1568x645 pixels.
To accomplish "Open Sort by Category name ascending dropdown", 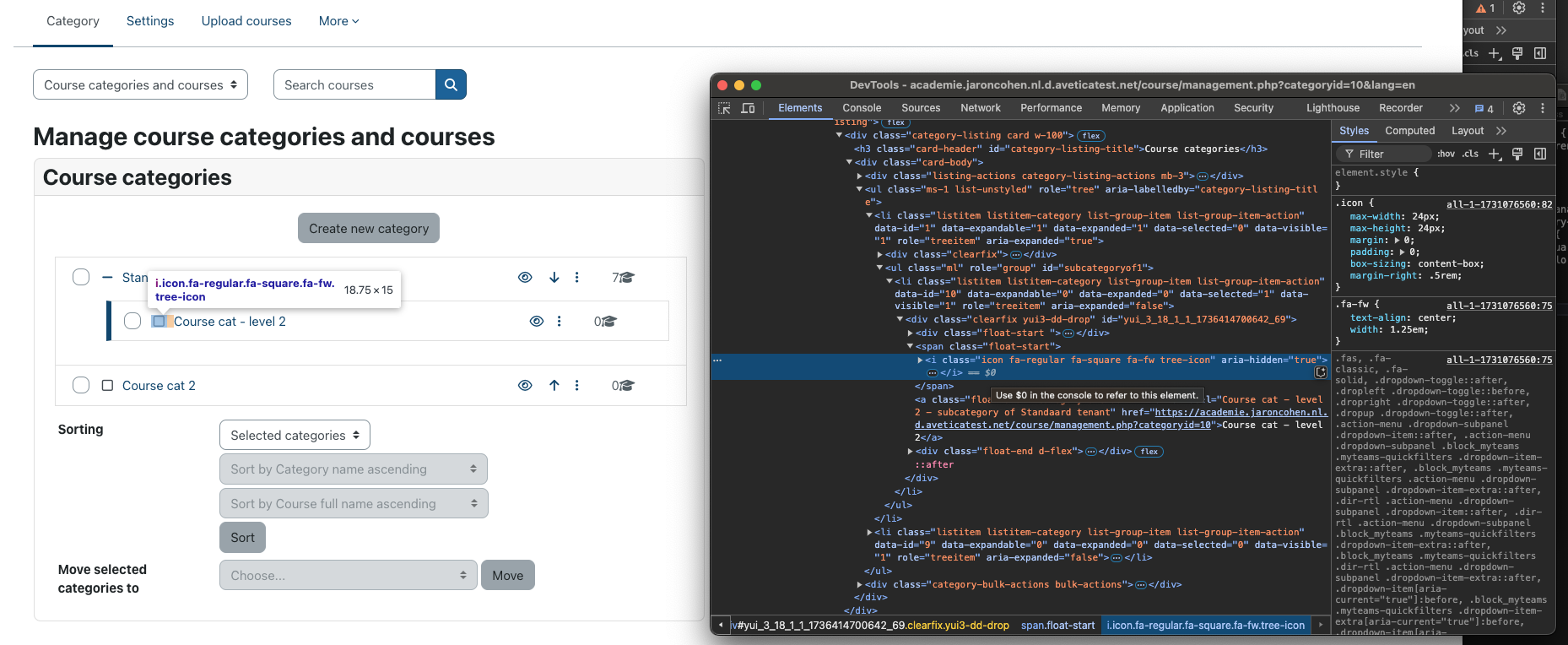I will coord(354,469).
